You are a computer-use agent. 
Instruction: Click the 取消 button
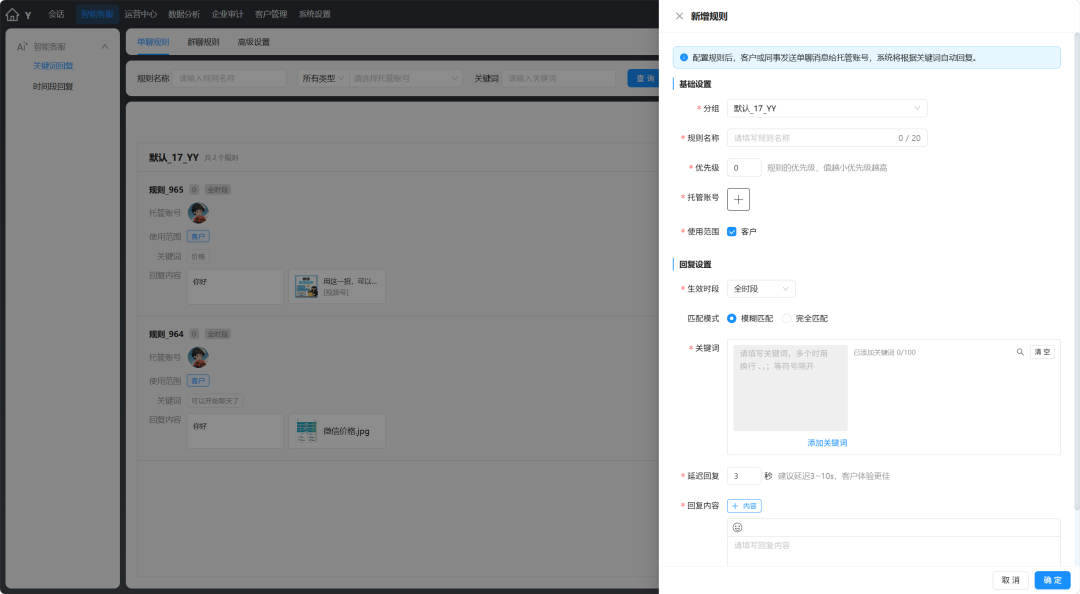[x=1010, y=580]
